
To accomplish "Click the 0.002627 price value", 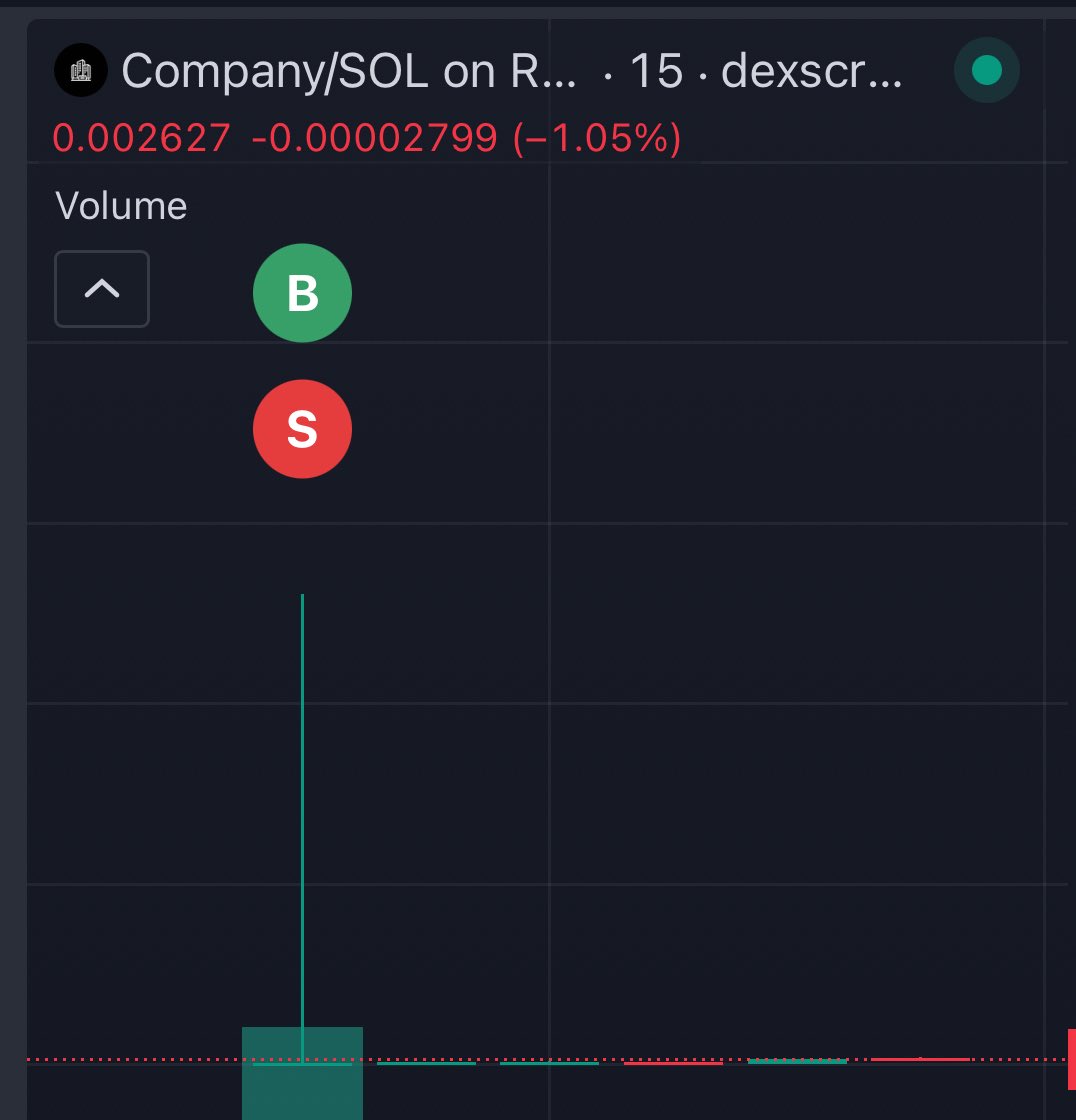I will 141,138.
